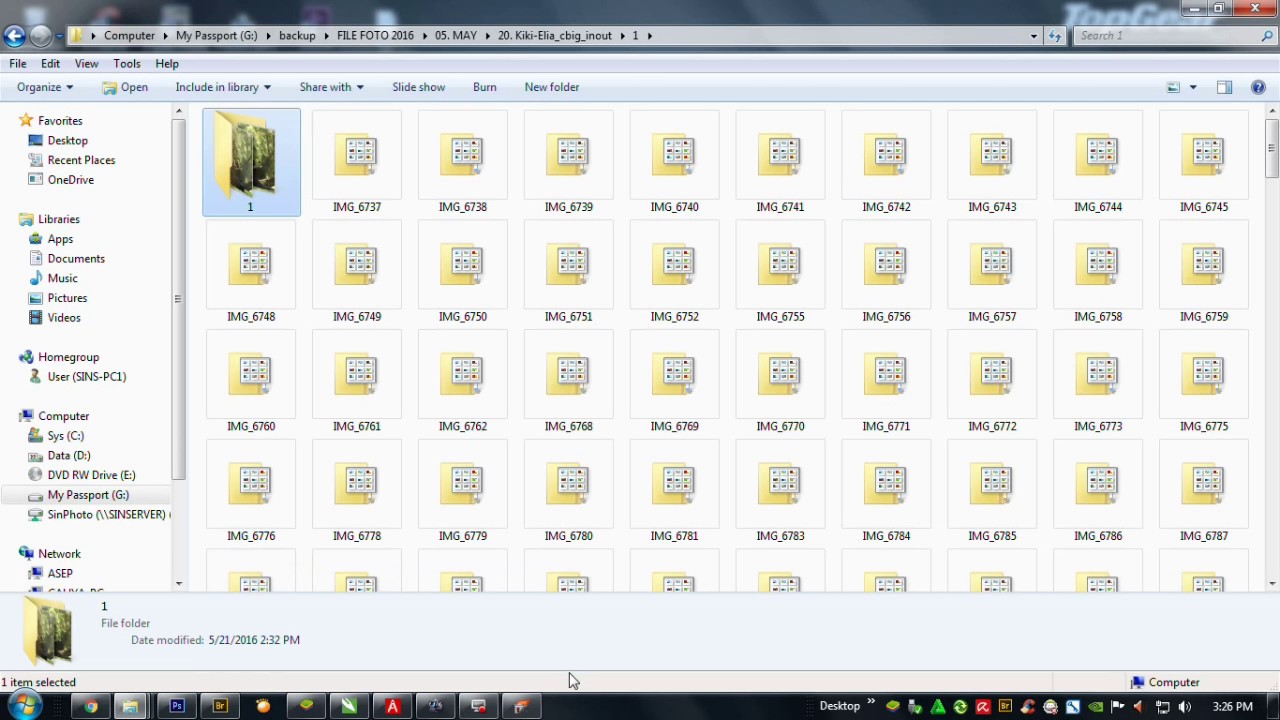Screen dimensions: 1280x720
Task: Open the View menu
Action: (x=86, y=63)
